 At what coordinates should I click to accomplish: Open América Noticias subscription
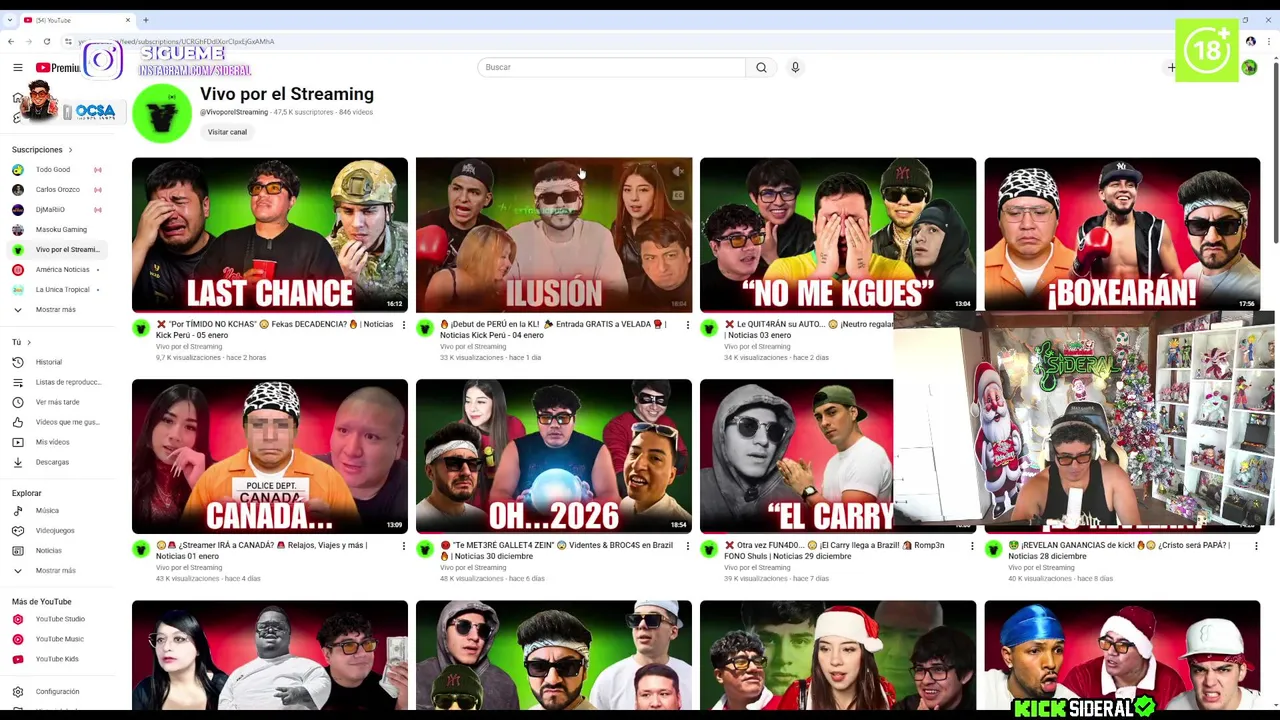click(x=57, y=270)
